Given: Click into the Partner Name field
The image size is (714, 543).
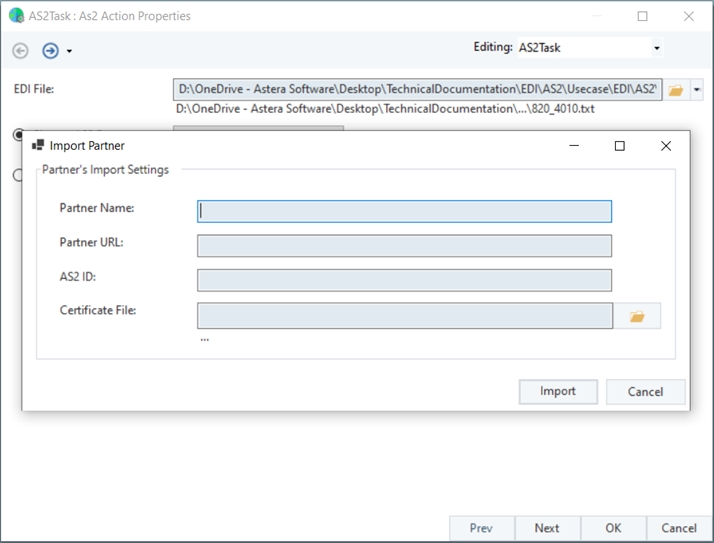Looking at the screenshot, I should tap(404, 211).
